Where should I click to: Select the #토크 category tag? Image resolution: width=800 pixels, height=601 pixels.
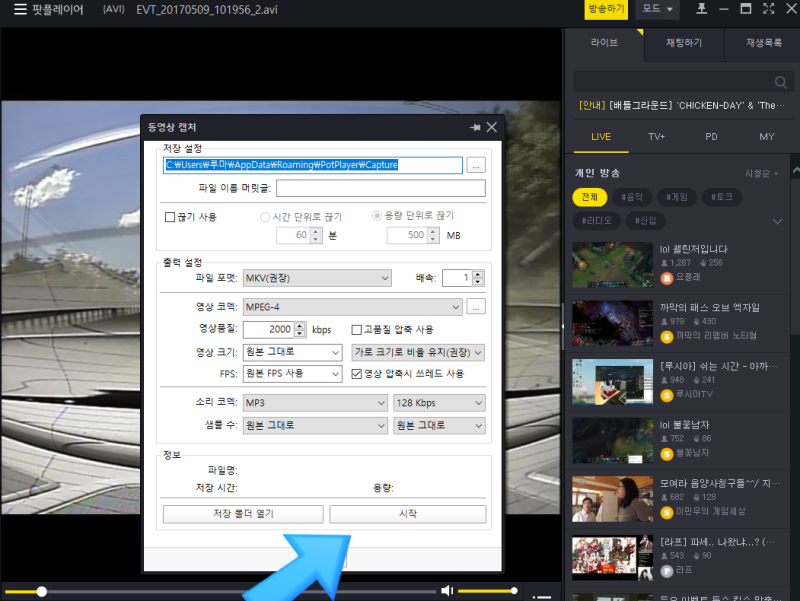(x=722, y=197)
